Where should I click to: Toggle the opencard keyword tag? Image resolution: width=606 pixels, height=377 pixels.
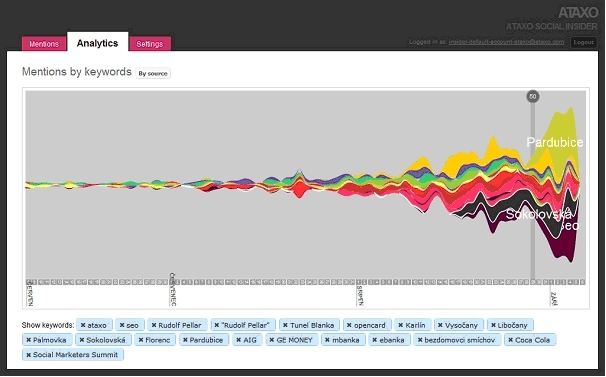pyautogui.click(x=367, y=325)
